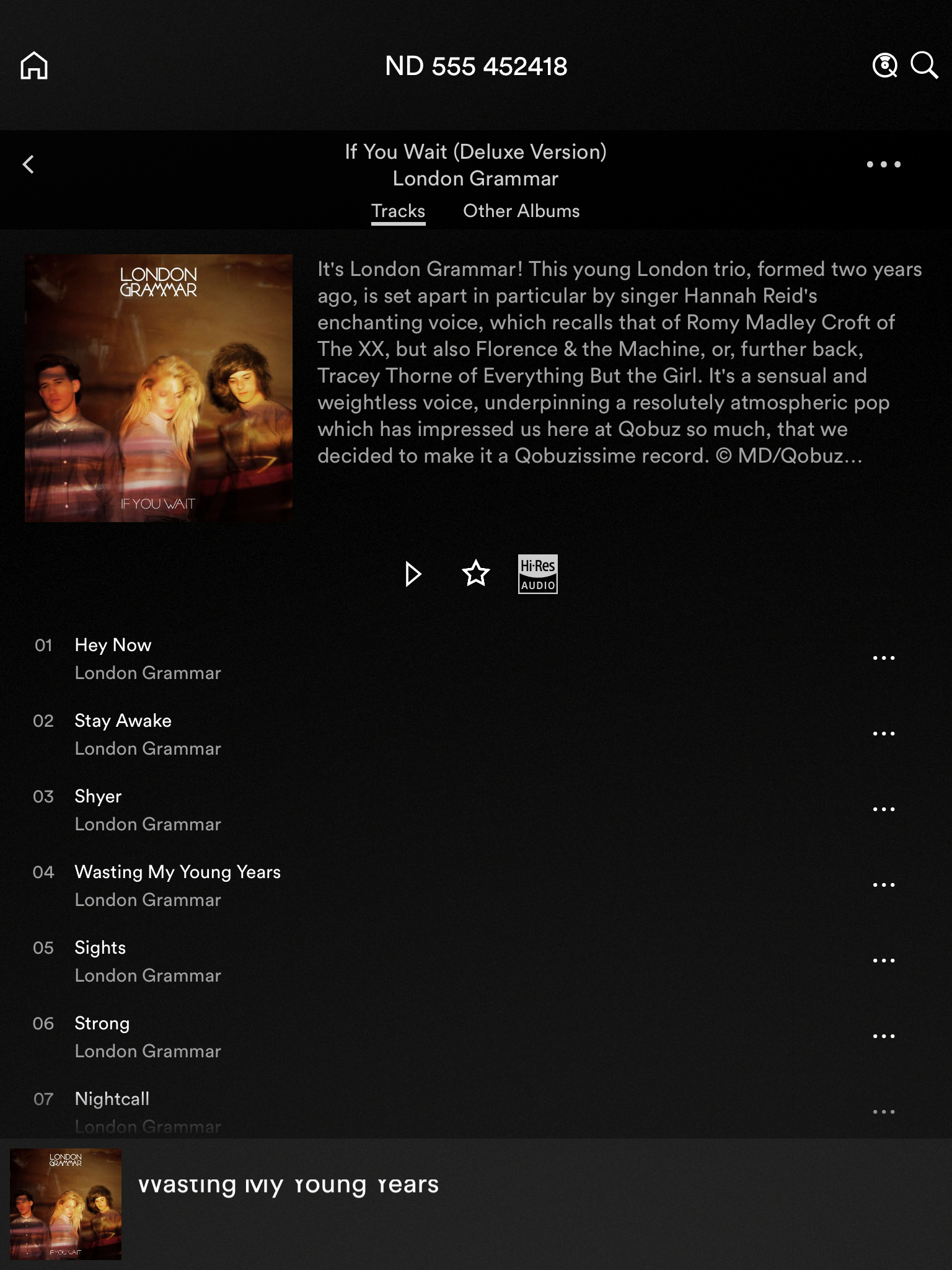952x1270 pixels.
Task: Open now playing bar album thumbnail
Action: (66, 1204)
